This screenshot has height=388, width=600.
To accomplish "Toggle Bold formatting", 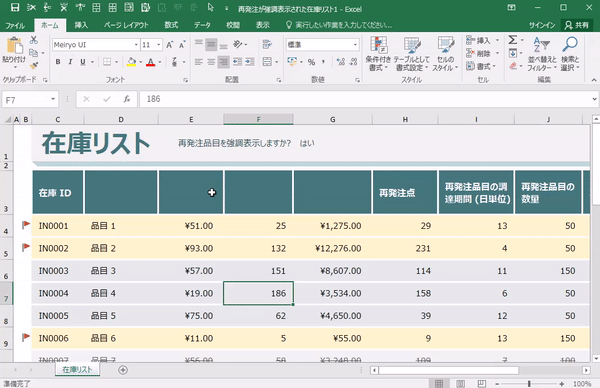I will (58, 62).
